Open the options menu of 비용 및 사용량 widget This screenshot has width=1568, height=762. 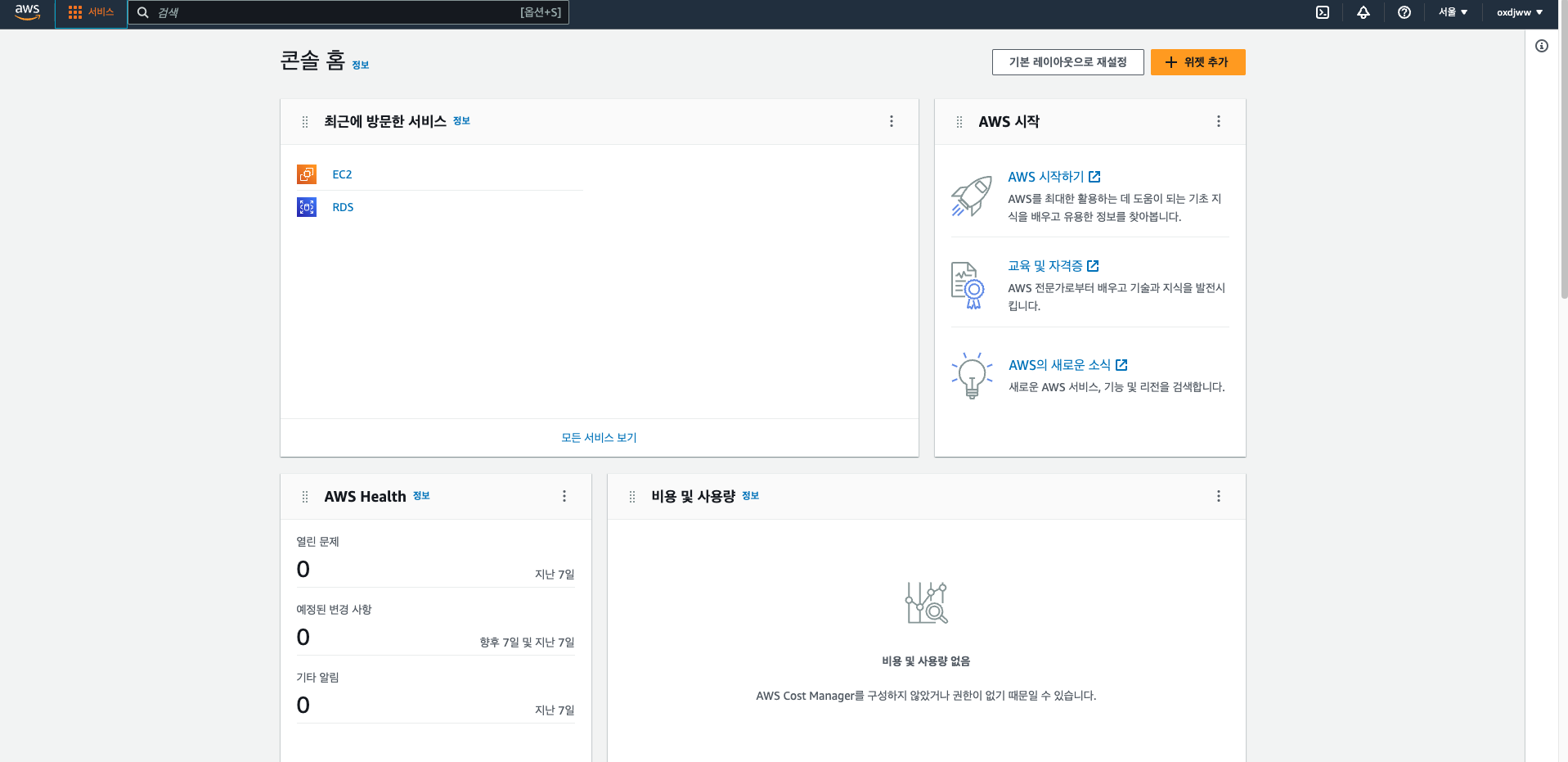tap(1219, 496)
